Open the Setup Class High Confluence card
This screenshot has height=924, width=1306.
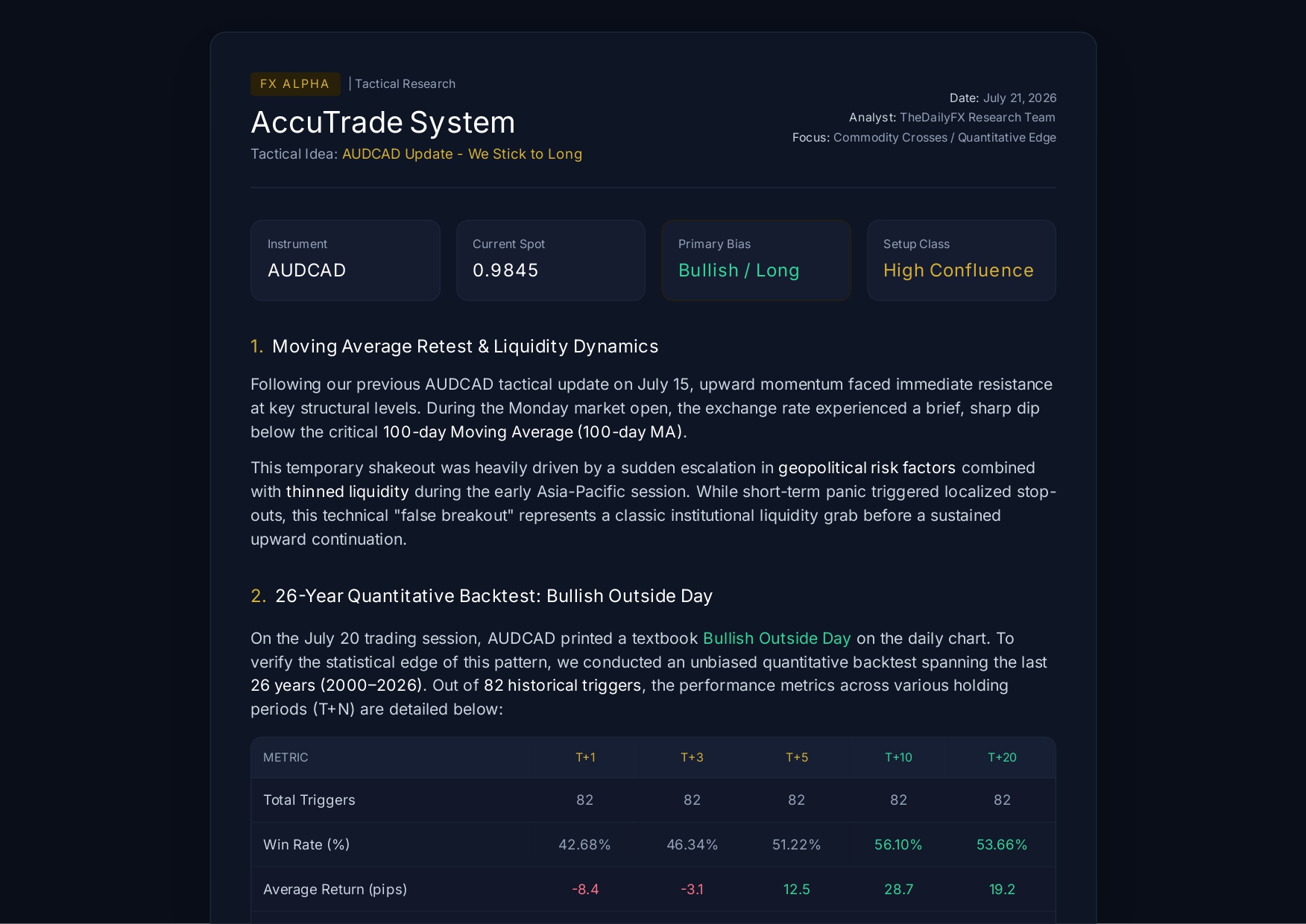coord(962,260)
